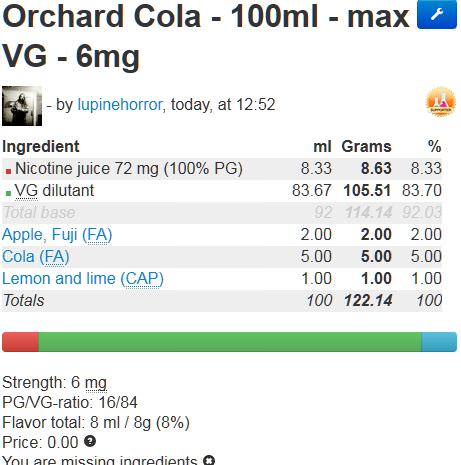Open lupinehorror's profile avatar image
Viewport: 461px width, 465px height.
22,106
